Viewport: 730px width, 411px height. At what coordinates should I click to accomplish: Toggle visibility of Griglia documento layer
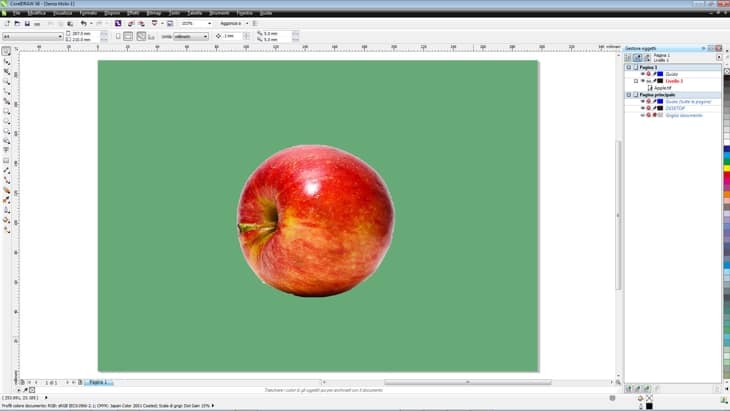(x=642, y=115)
